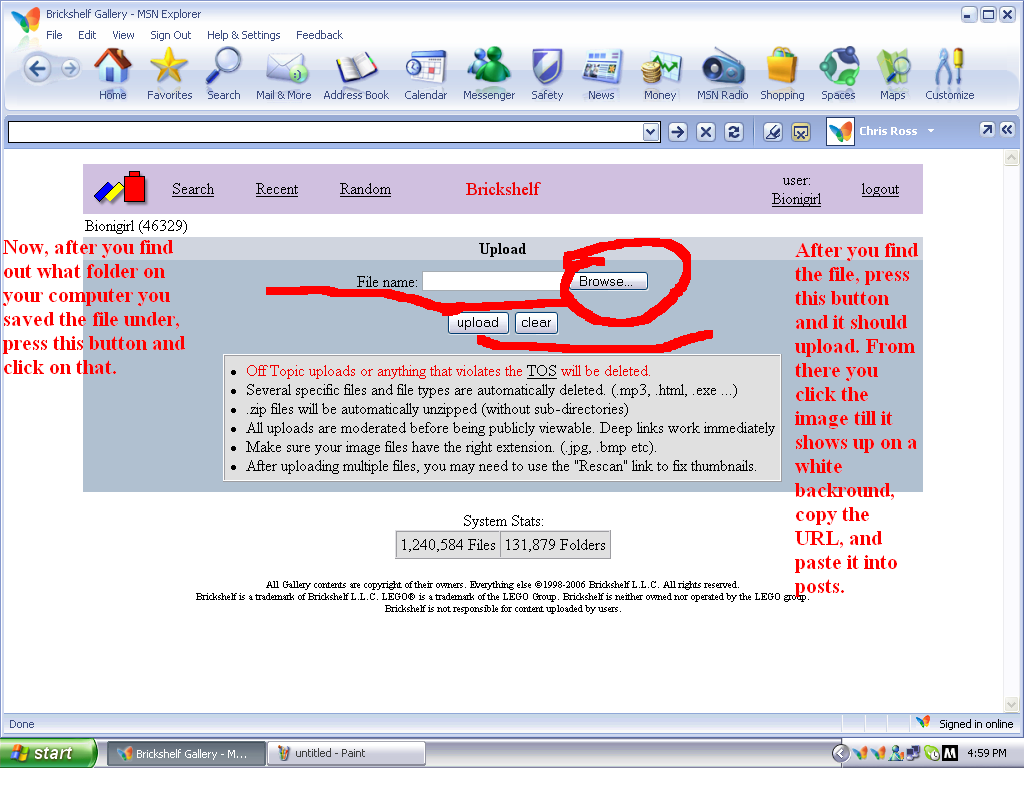Screen dimensions: 1024x793
Task: Open MSN Radio
Action: point(722,75)
